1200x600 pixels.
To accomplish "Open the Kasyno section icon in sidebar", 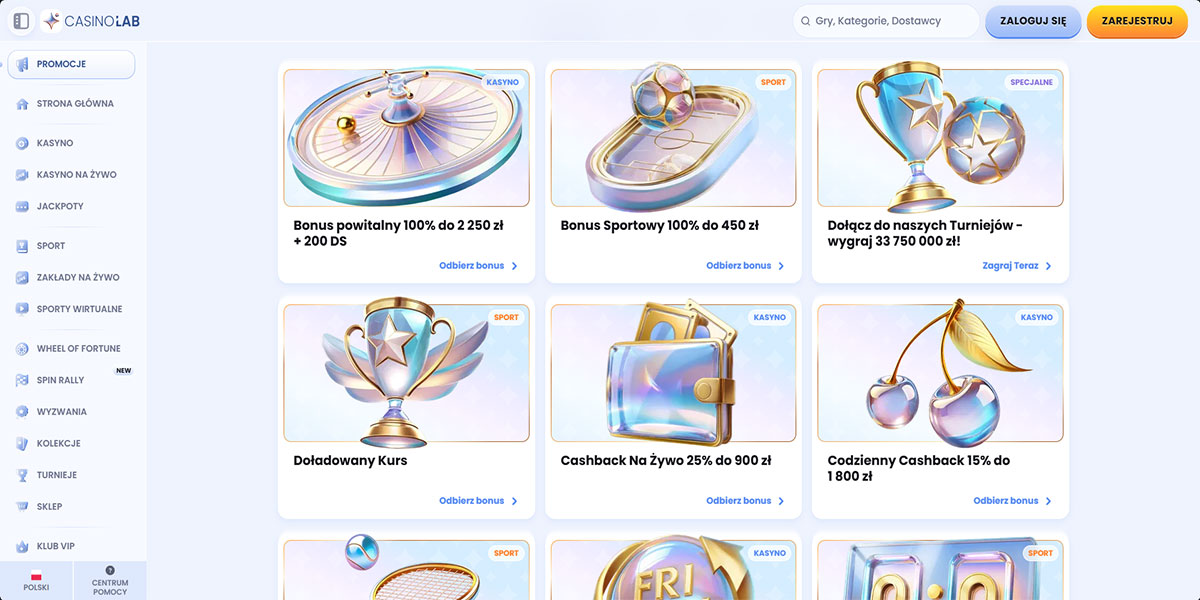I will [22, 143].
